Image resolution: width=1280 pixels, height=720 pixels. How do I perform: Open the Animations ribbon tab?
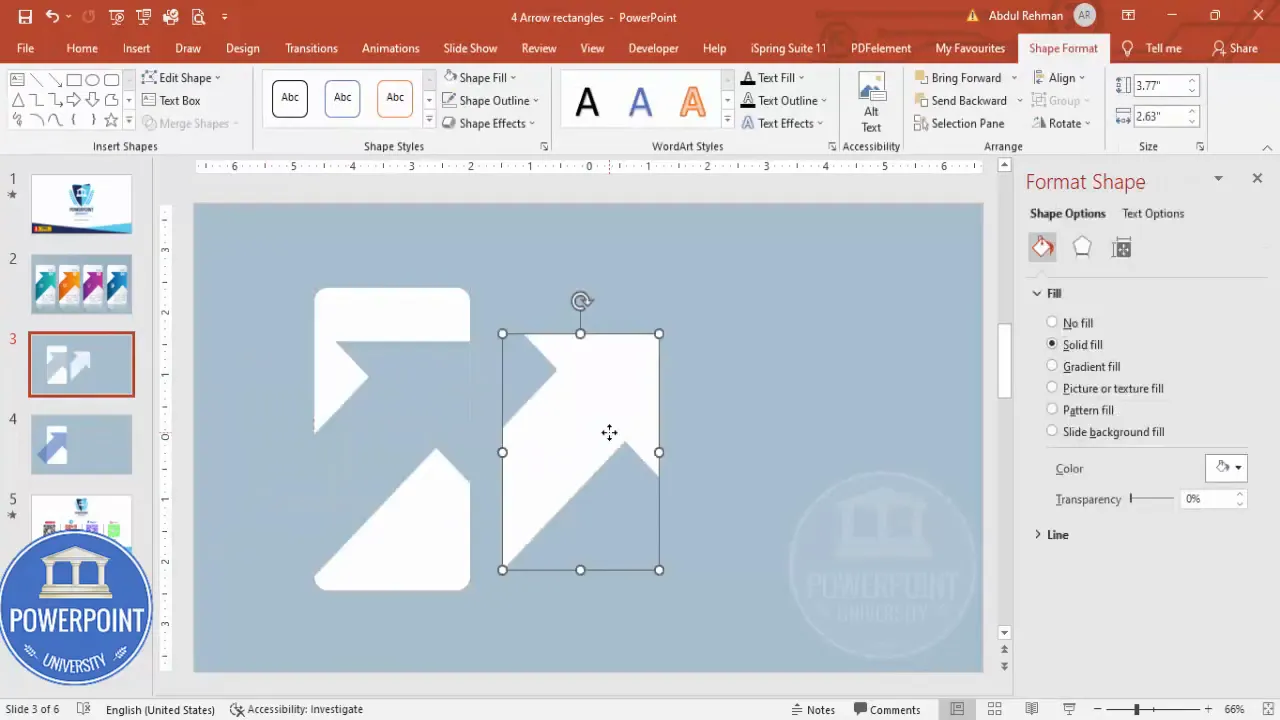click(x=390, y=48)
